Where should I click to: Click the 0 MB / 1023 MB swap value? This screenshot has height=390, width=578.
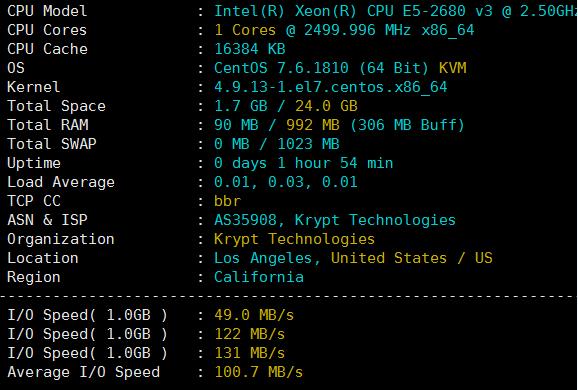(277, 144)
